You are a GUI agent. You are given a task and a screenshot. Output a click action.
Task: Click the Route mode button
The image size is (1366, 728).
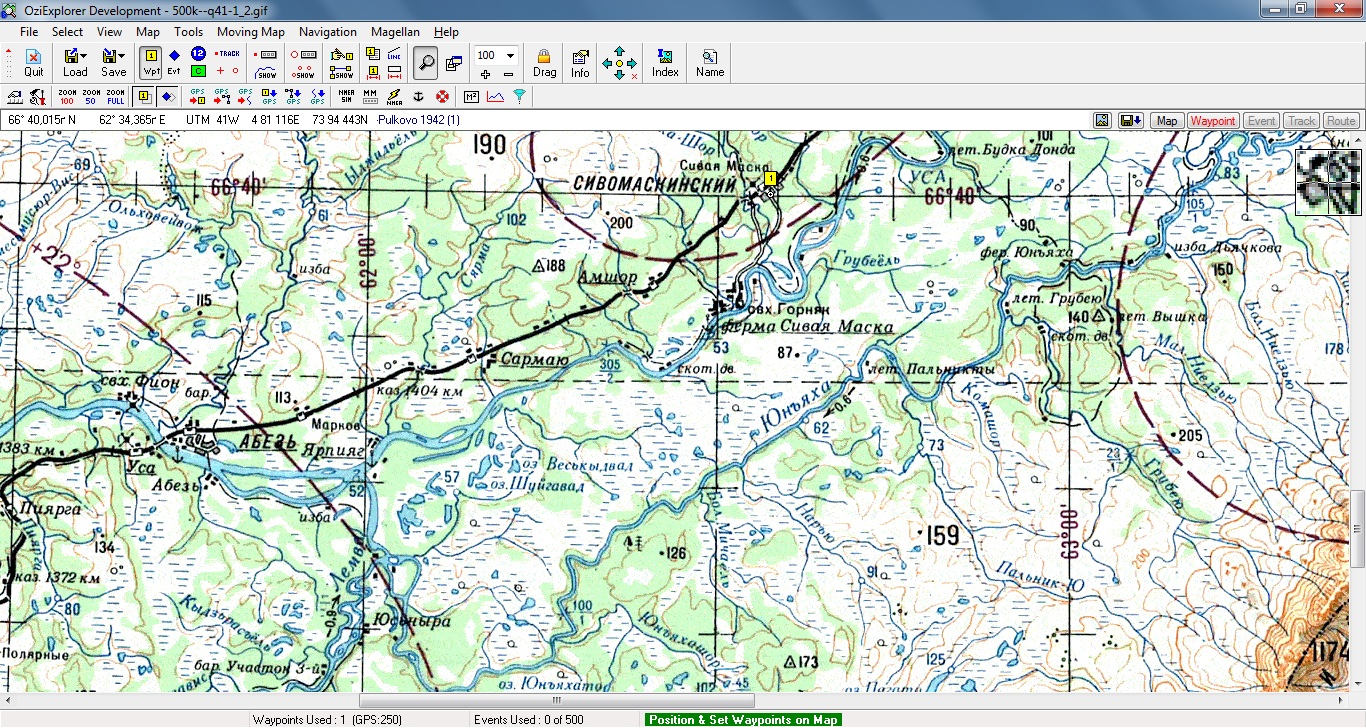1341,121
